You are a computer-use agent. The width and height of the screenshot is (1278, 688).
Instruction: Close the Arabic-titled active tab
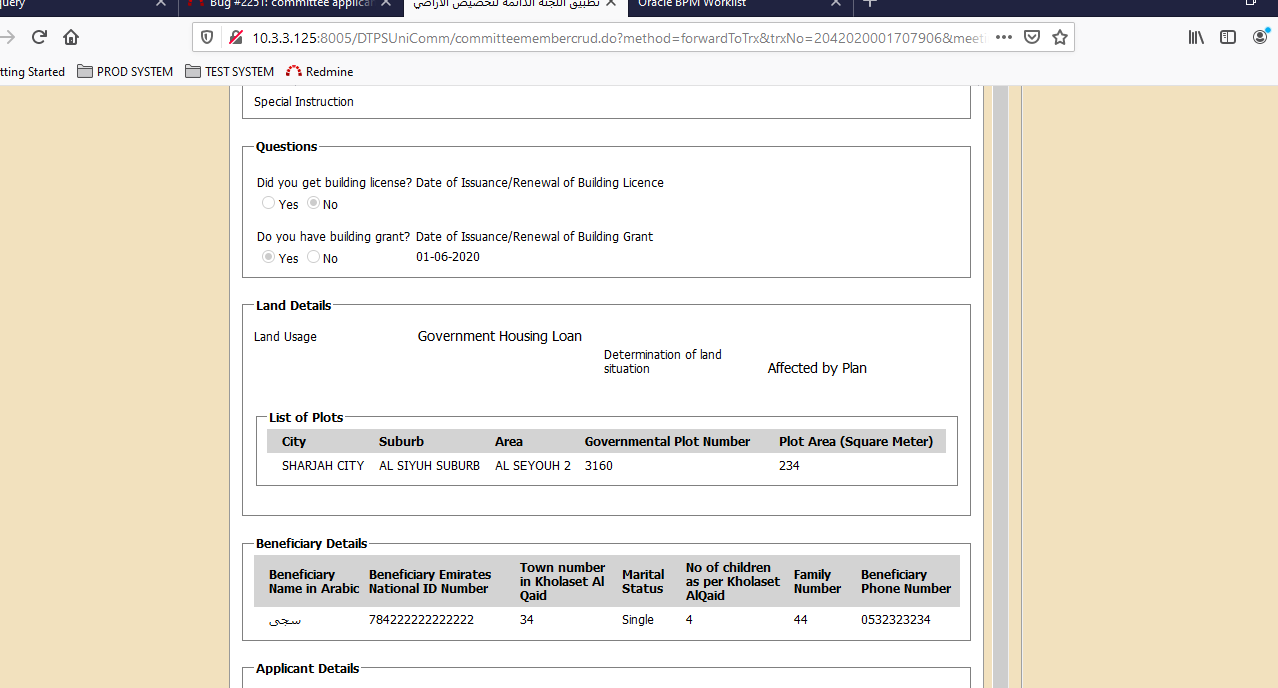click(x=610, y=3)
